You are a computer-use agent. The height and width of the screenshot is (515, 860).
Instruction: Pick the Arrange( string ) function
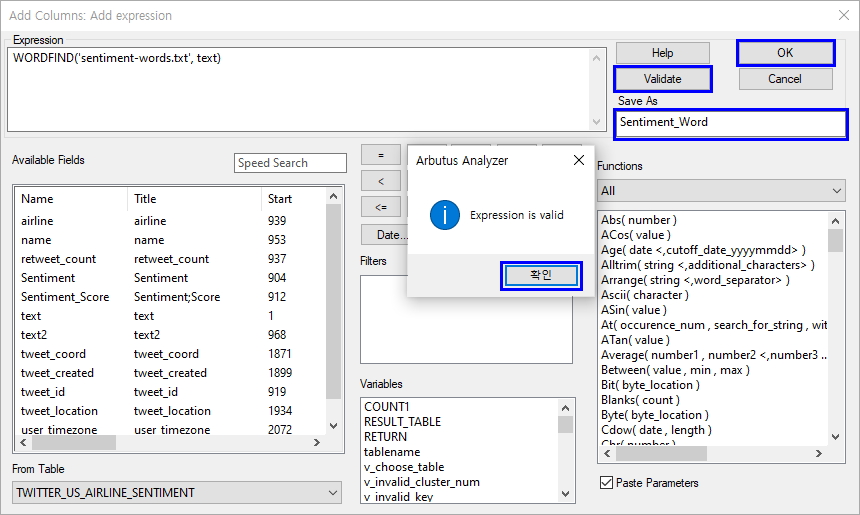click(695, 280)
